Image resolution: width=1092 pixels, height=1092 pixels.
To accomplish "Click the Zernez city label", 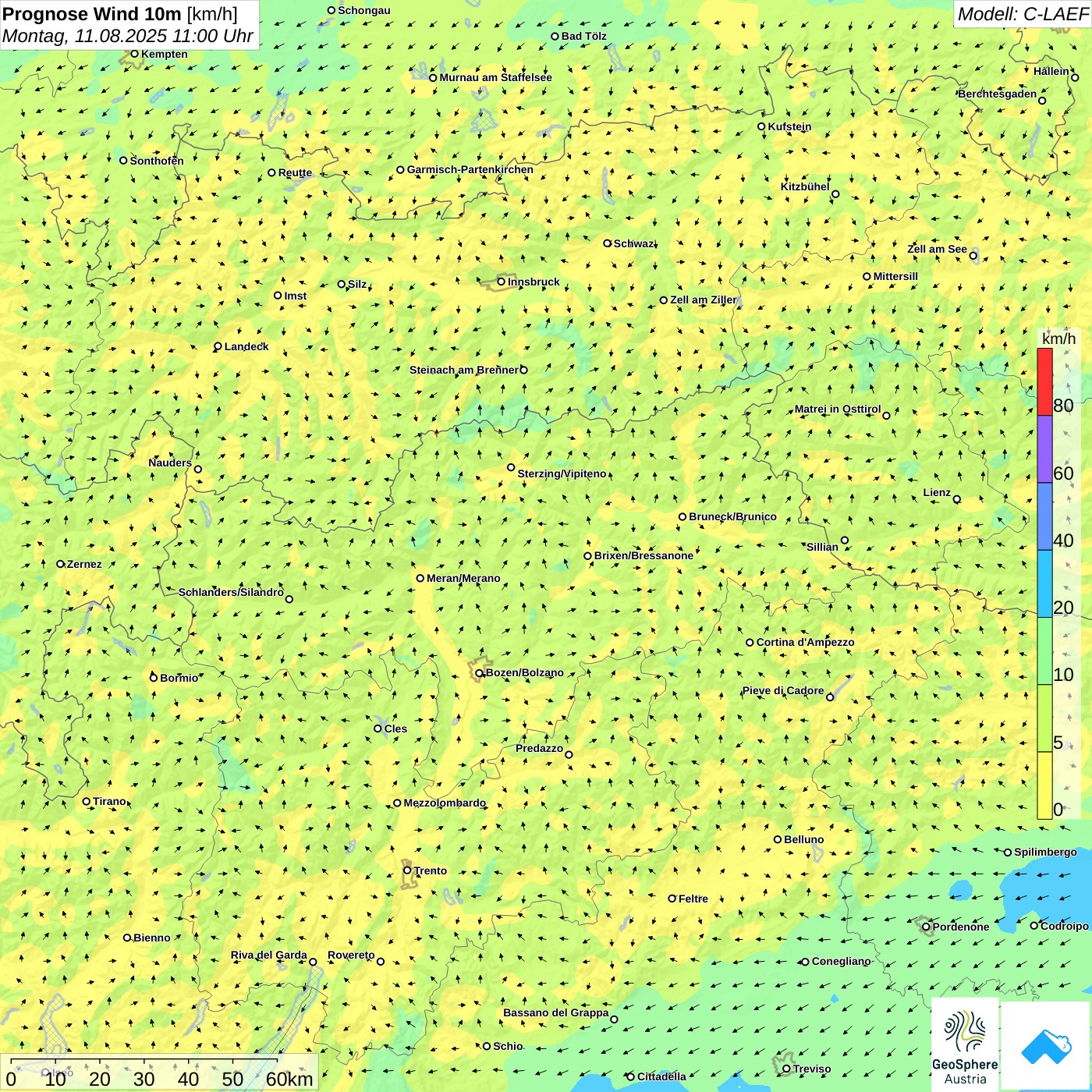I will 84,564.
